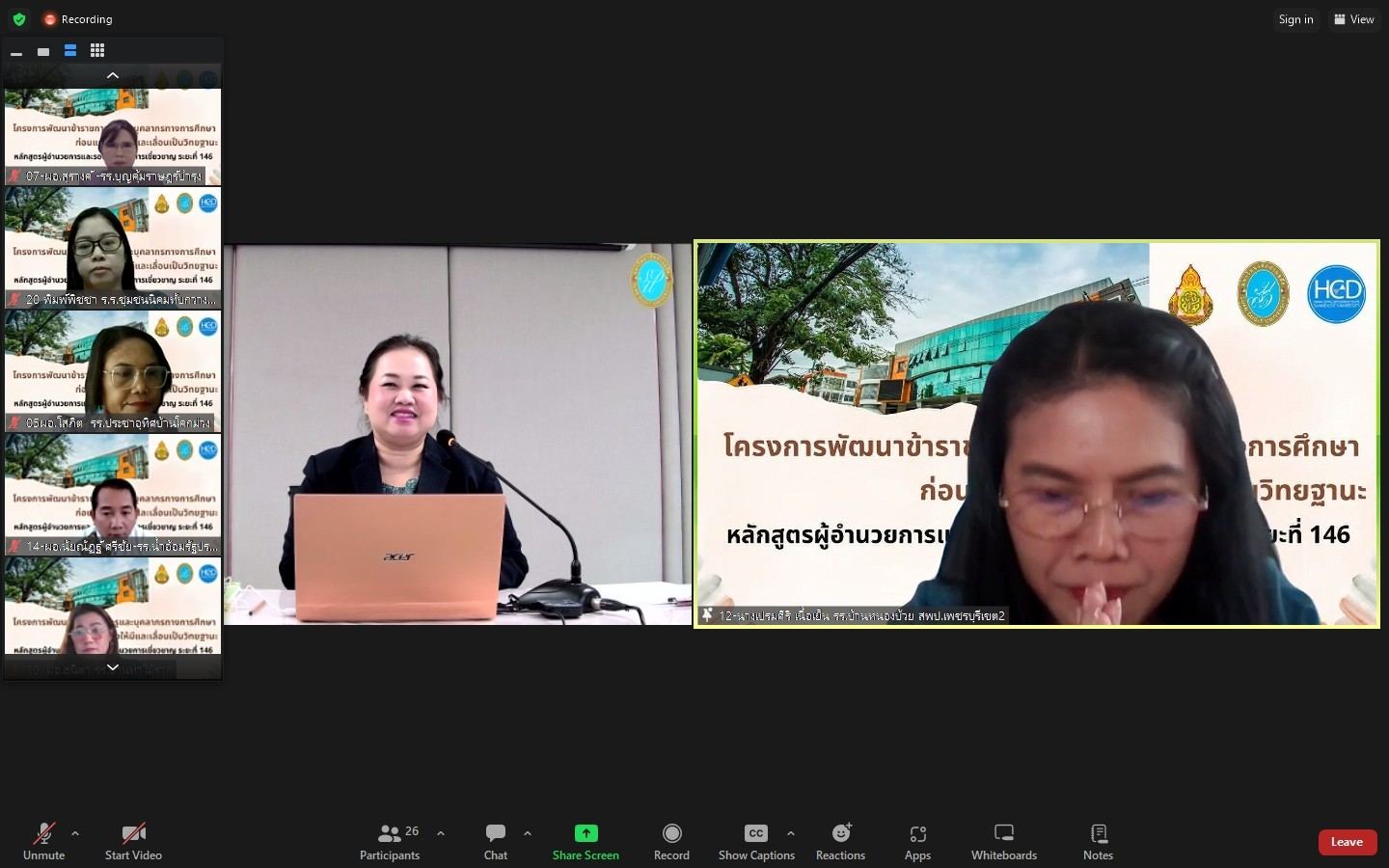Turn on camera with Start Video

[x=133, y=841]
